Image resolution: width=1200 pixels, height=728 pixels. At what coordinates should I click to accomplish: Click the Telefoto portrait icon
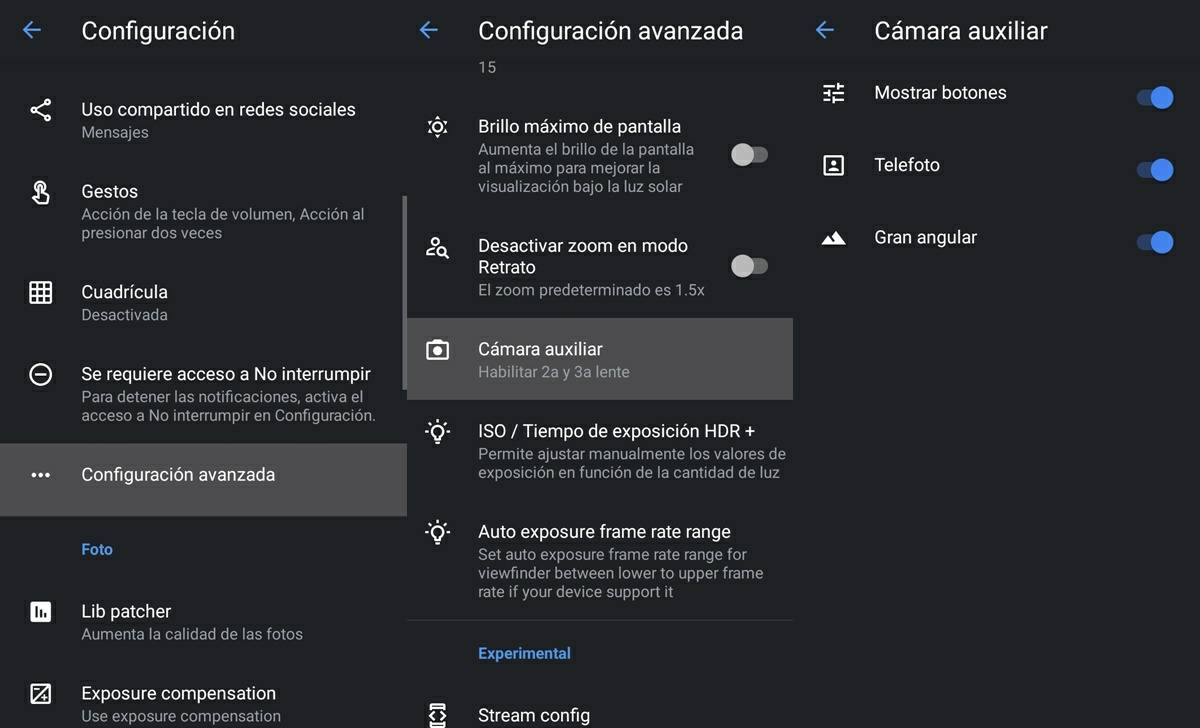(x=833, y=165)
